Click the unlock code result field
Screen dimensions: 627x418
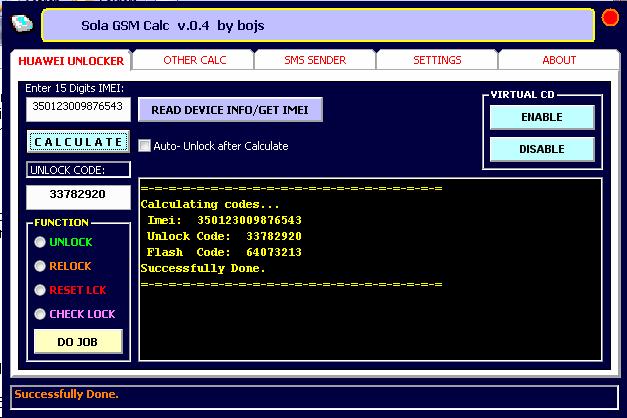point(78,197)
